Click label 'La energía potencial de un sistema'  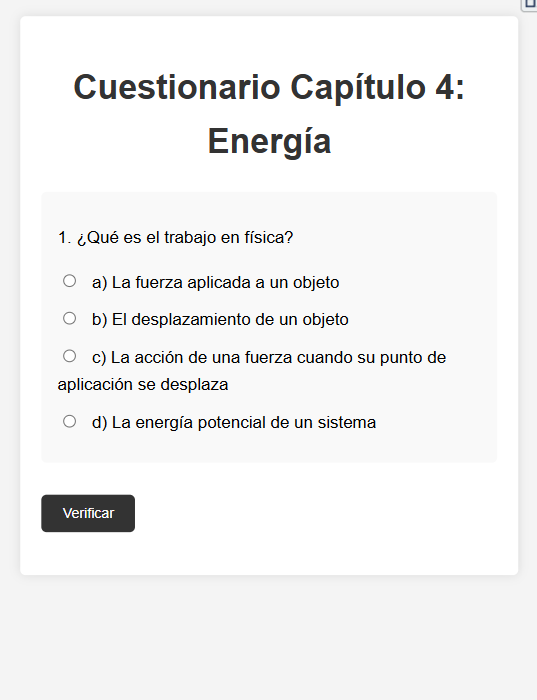pyautogui.click(x=244, y=422)
